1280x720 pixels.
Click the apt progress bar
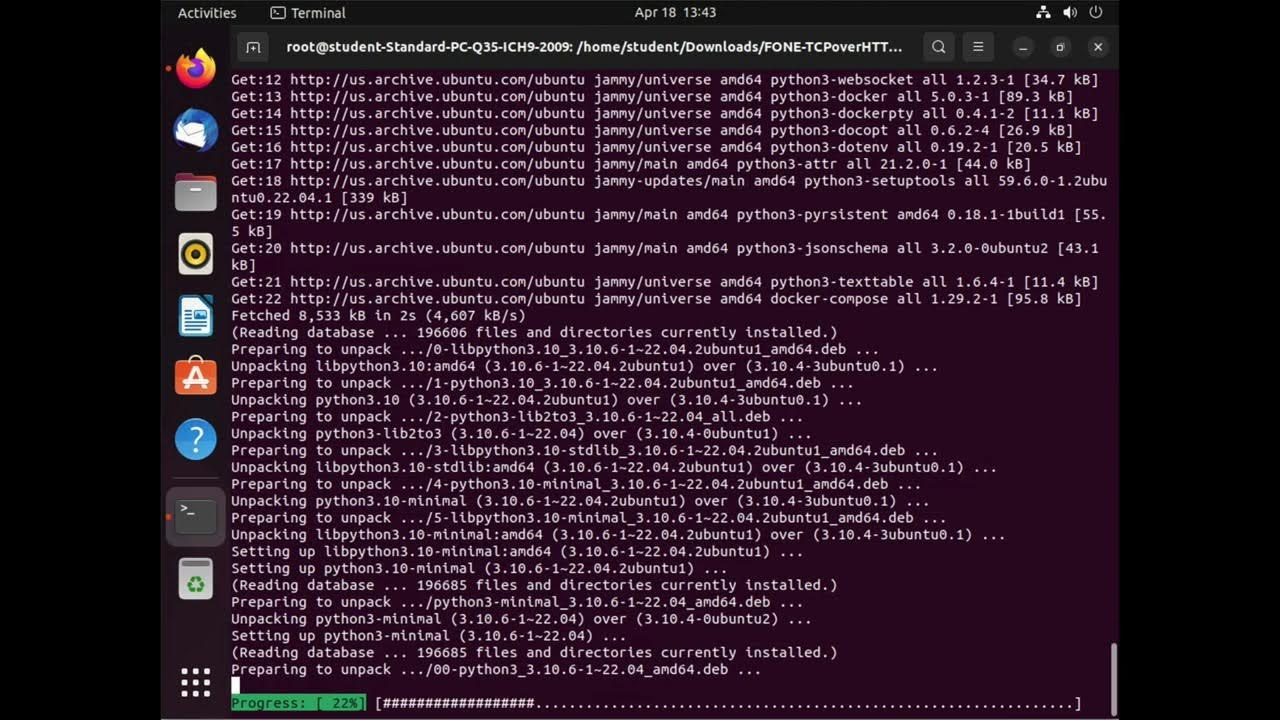click(728, 704)
